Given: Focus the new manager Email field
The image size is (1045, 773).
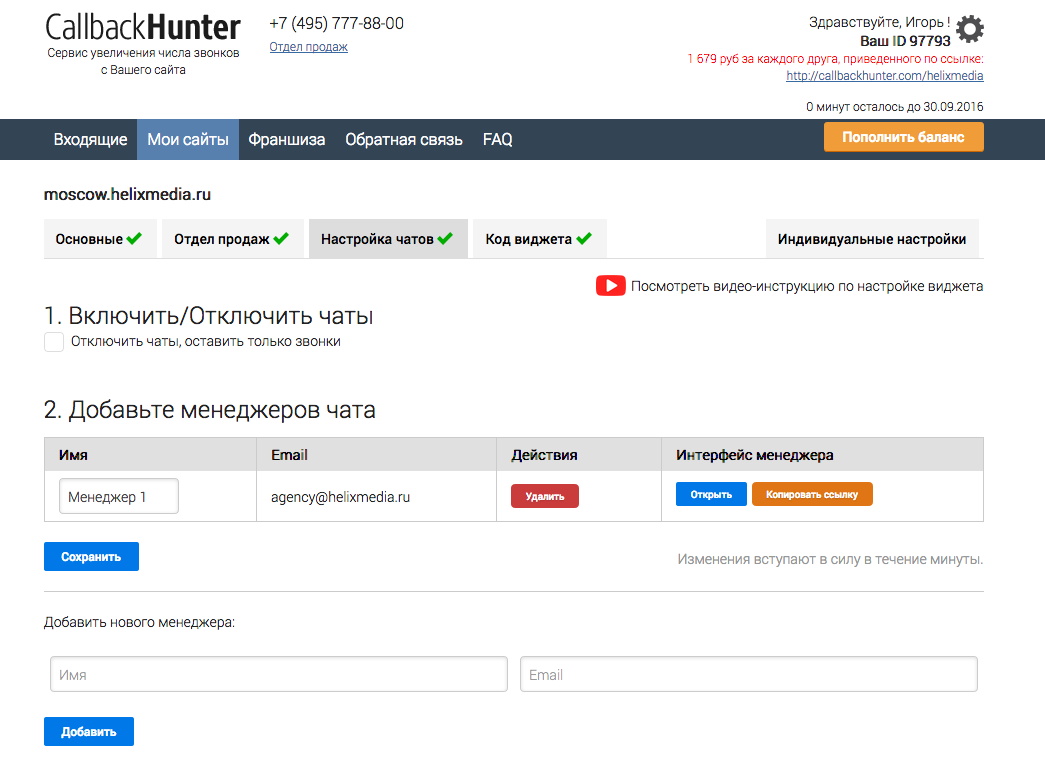Looking at the screenshot, I should tap(748, 674).
